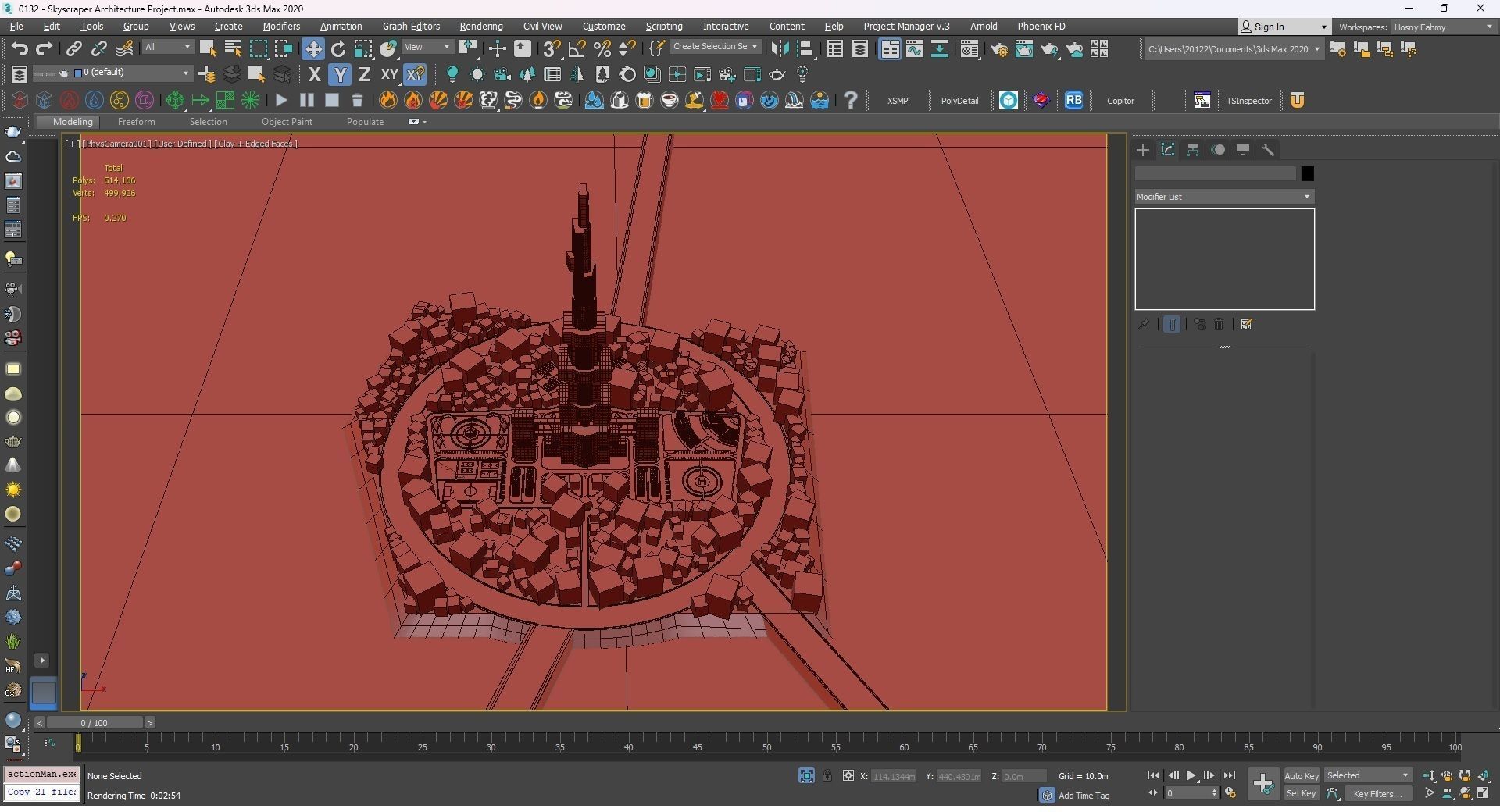Toggle Auto Key mode
1500x812 pixels.
(x=1302, y=776)
